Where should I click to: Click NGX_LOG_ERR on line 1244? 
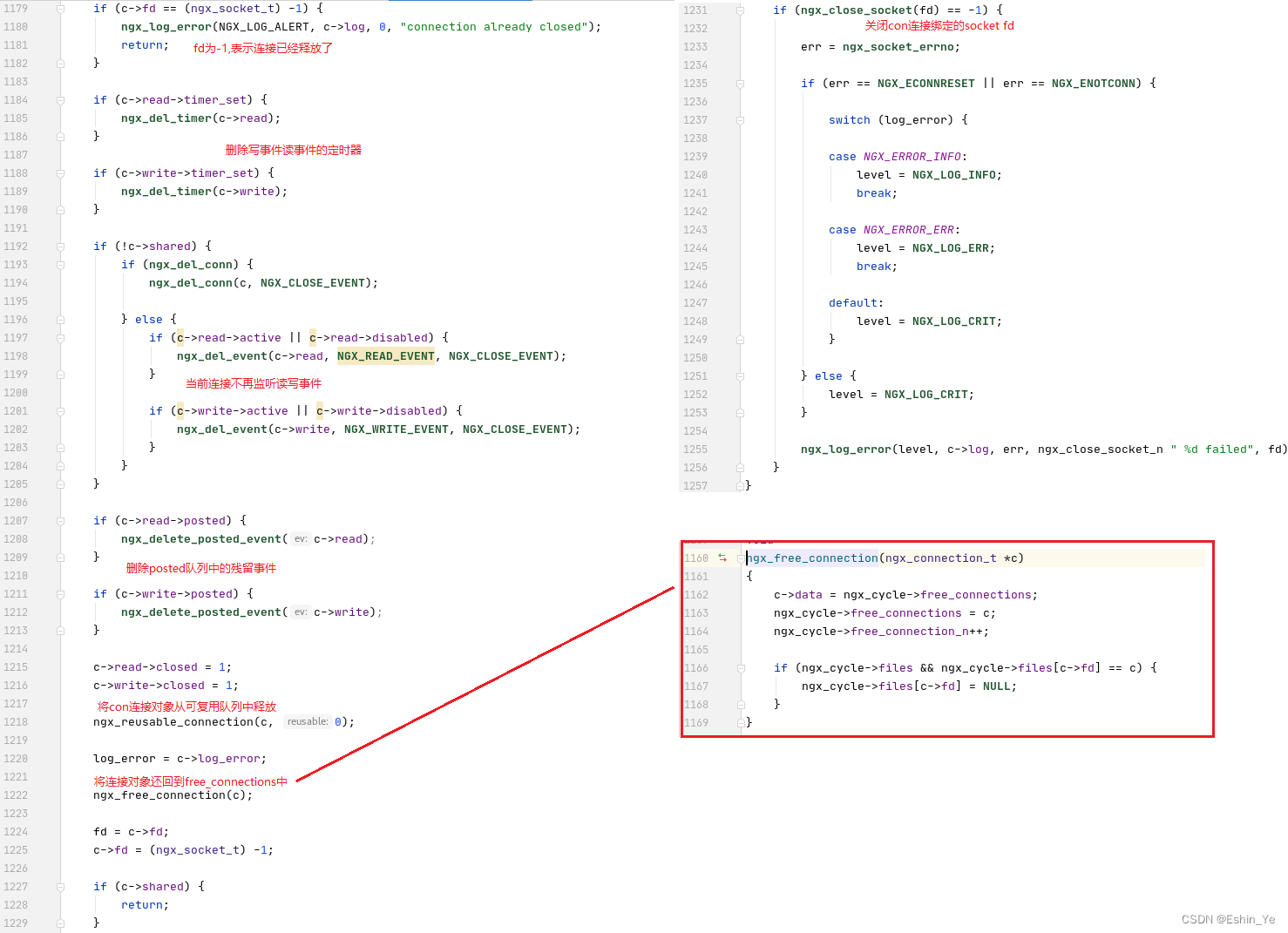click(x=950, y=248)
